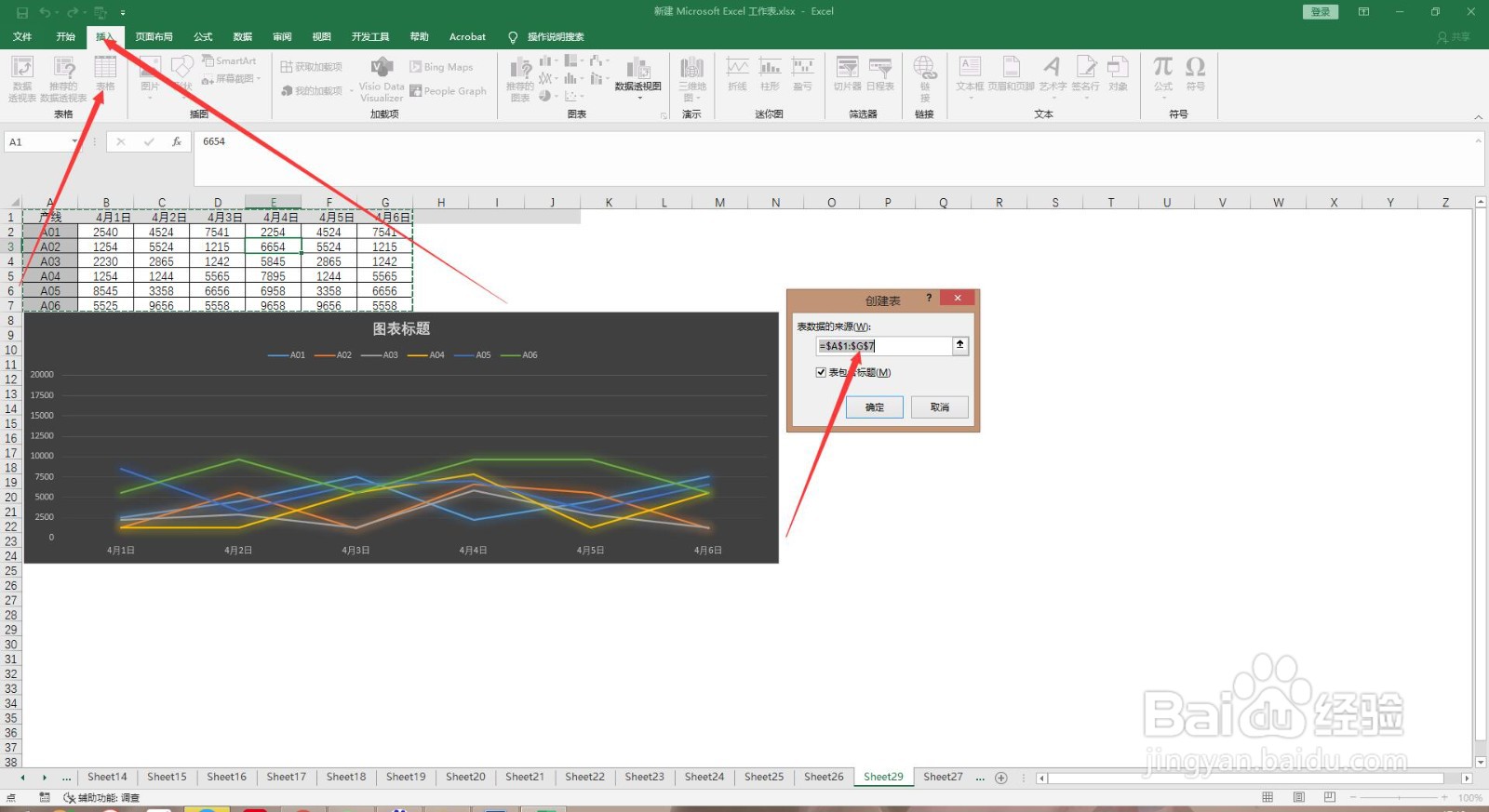Close the 创建表 dialog

tap(957, 298)
